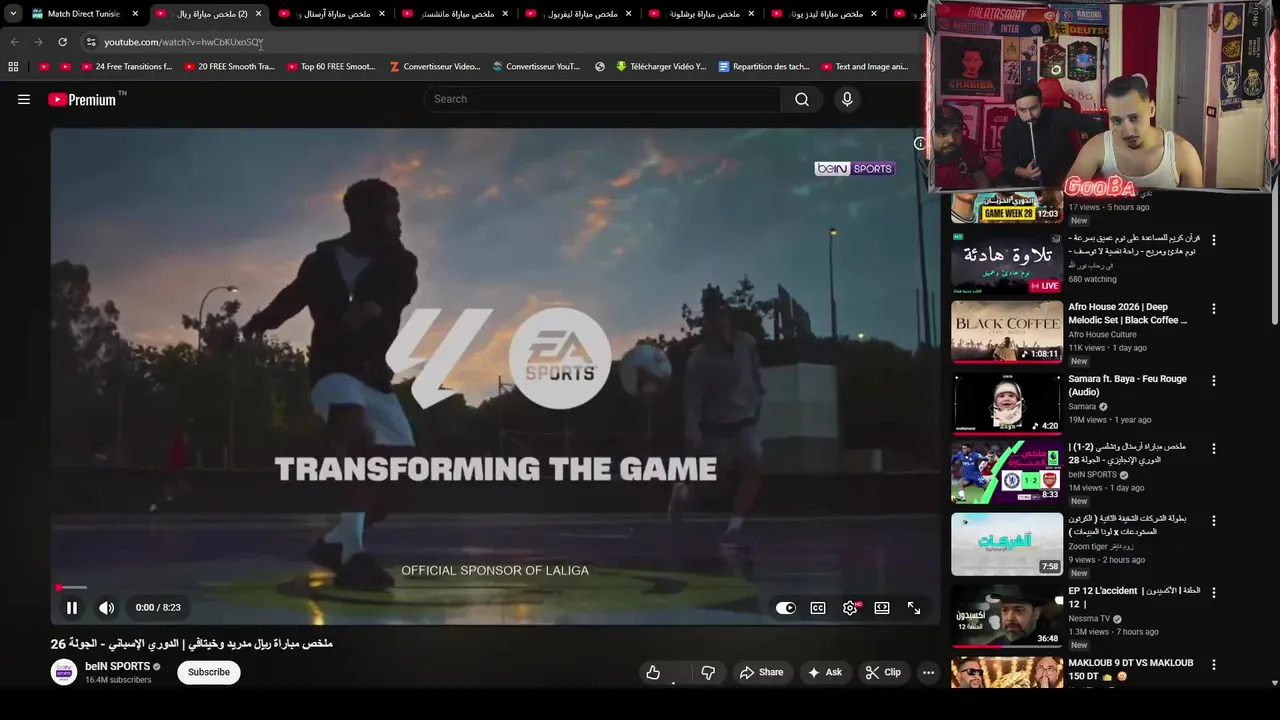Switch to the ملخص مباراة ليفربول tab
This screenshot has height=720, width=1280.
tap(578, 14)
